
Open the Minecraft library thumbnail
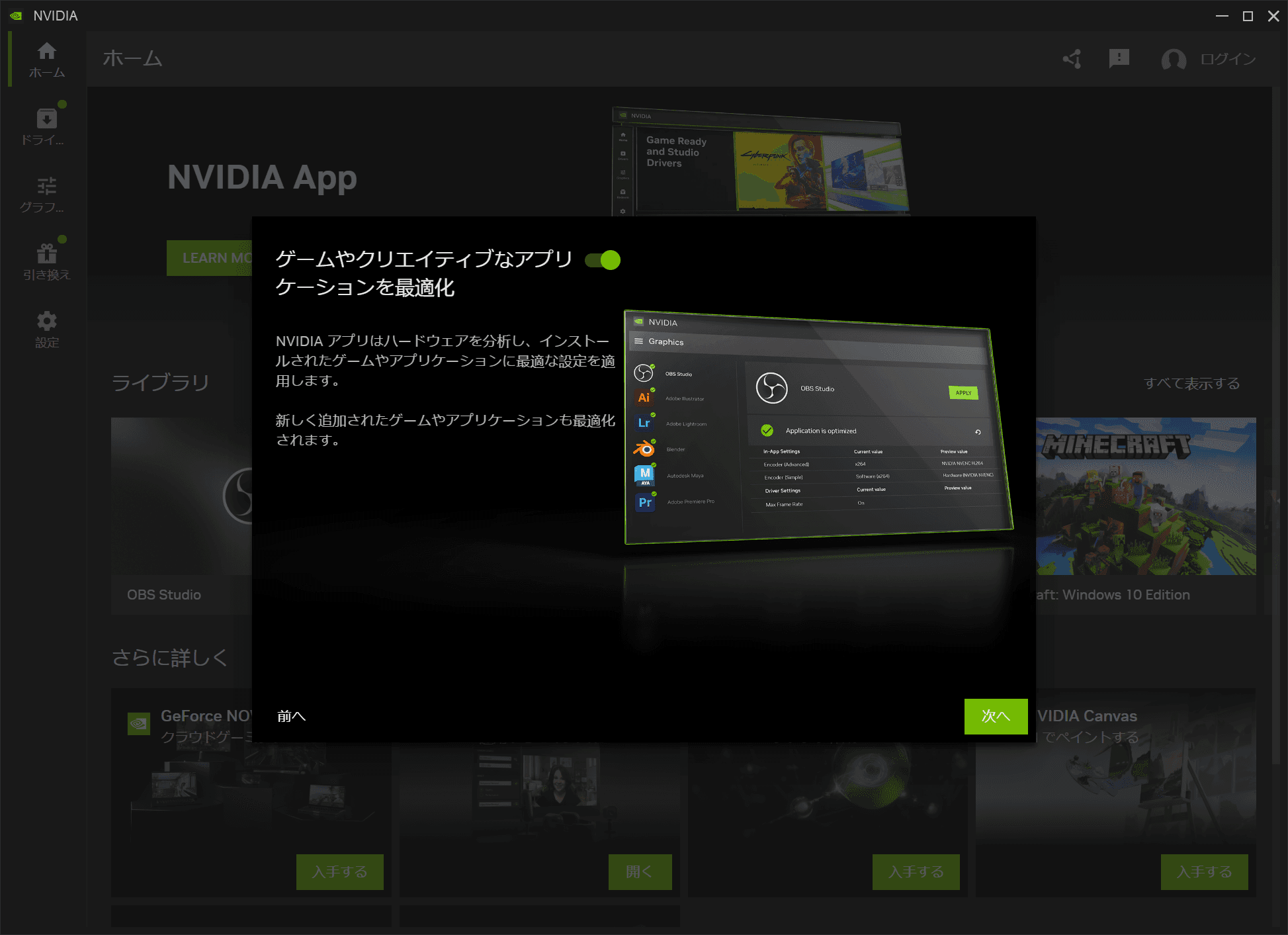[x=1146, y=496]
